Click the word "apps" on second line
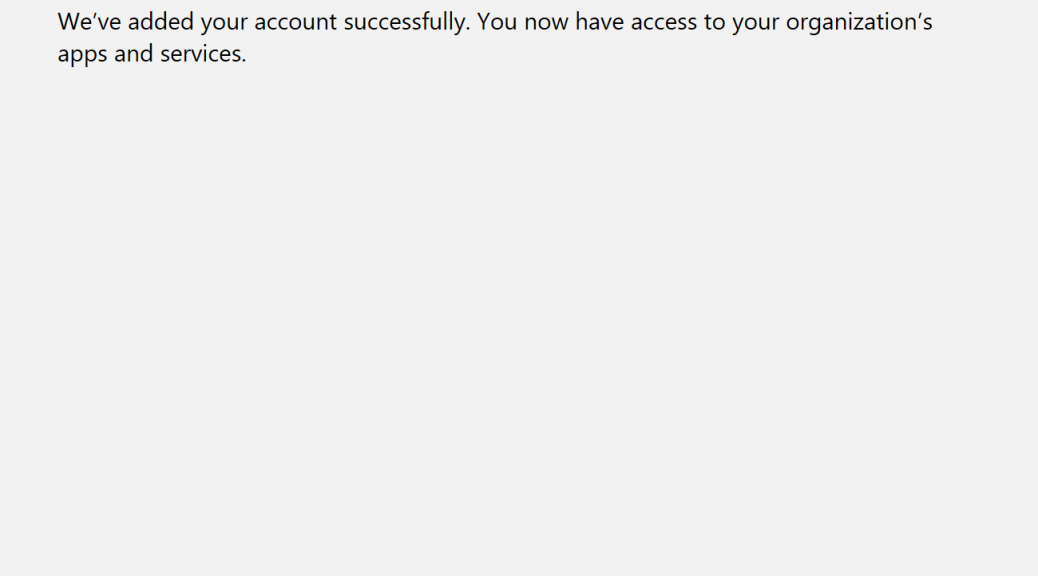 (x=82, y=56)
